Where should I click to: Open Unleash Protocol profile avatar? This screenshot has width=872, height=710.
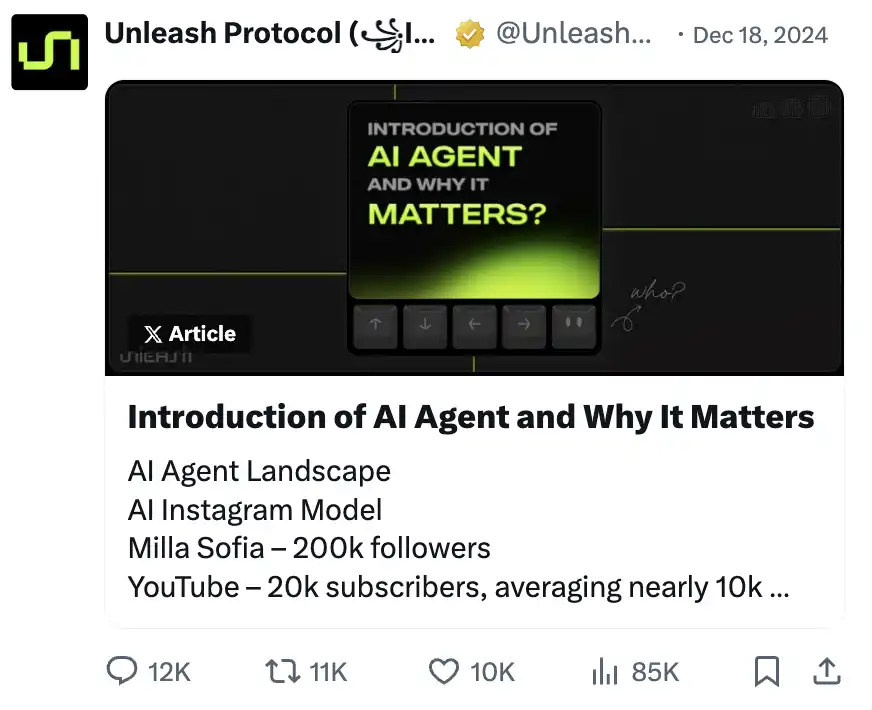pyautogui.click(x=49, y=51)
